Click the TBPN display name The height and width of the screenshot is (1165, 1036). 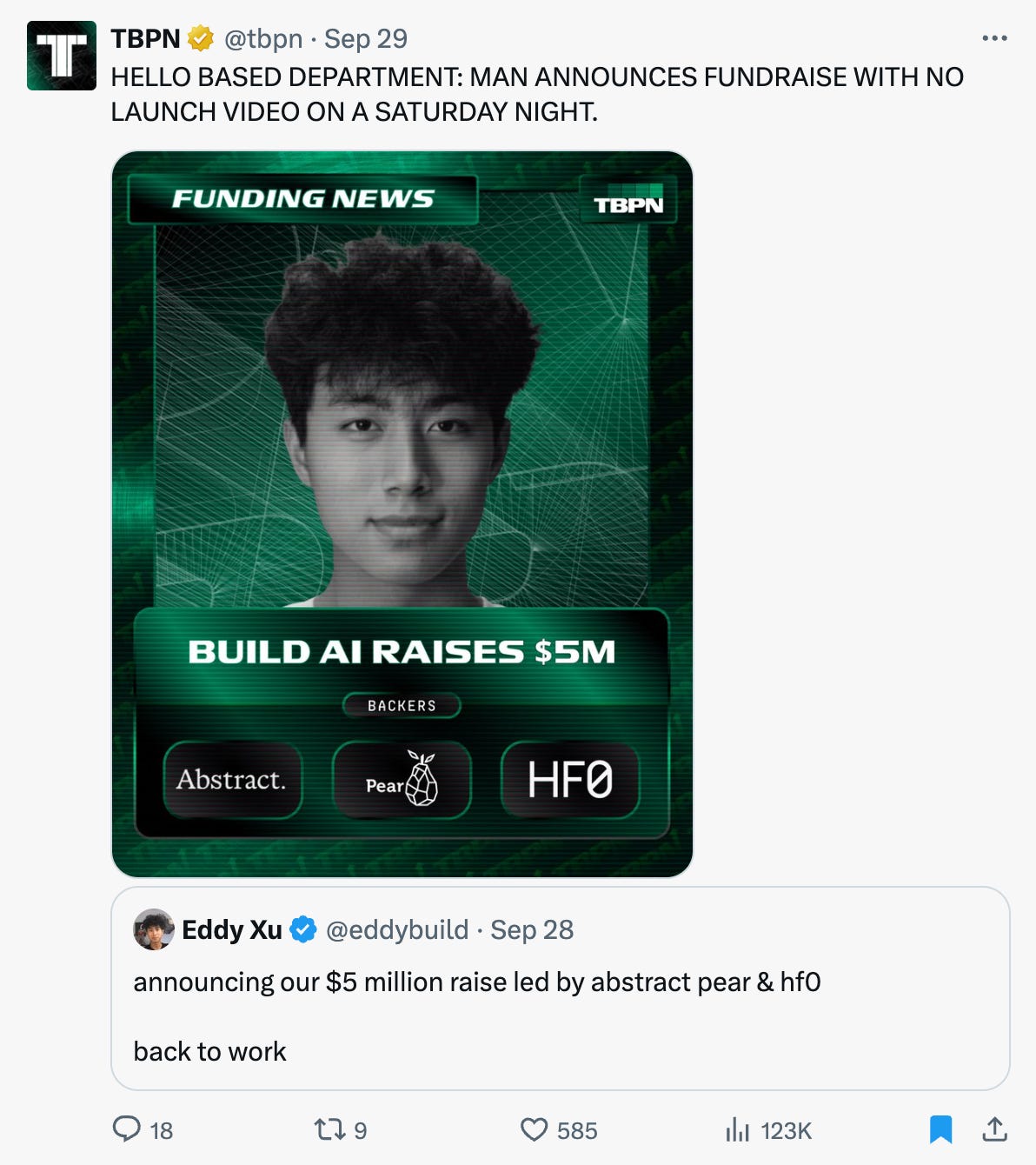(x=146, y=39)
